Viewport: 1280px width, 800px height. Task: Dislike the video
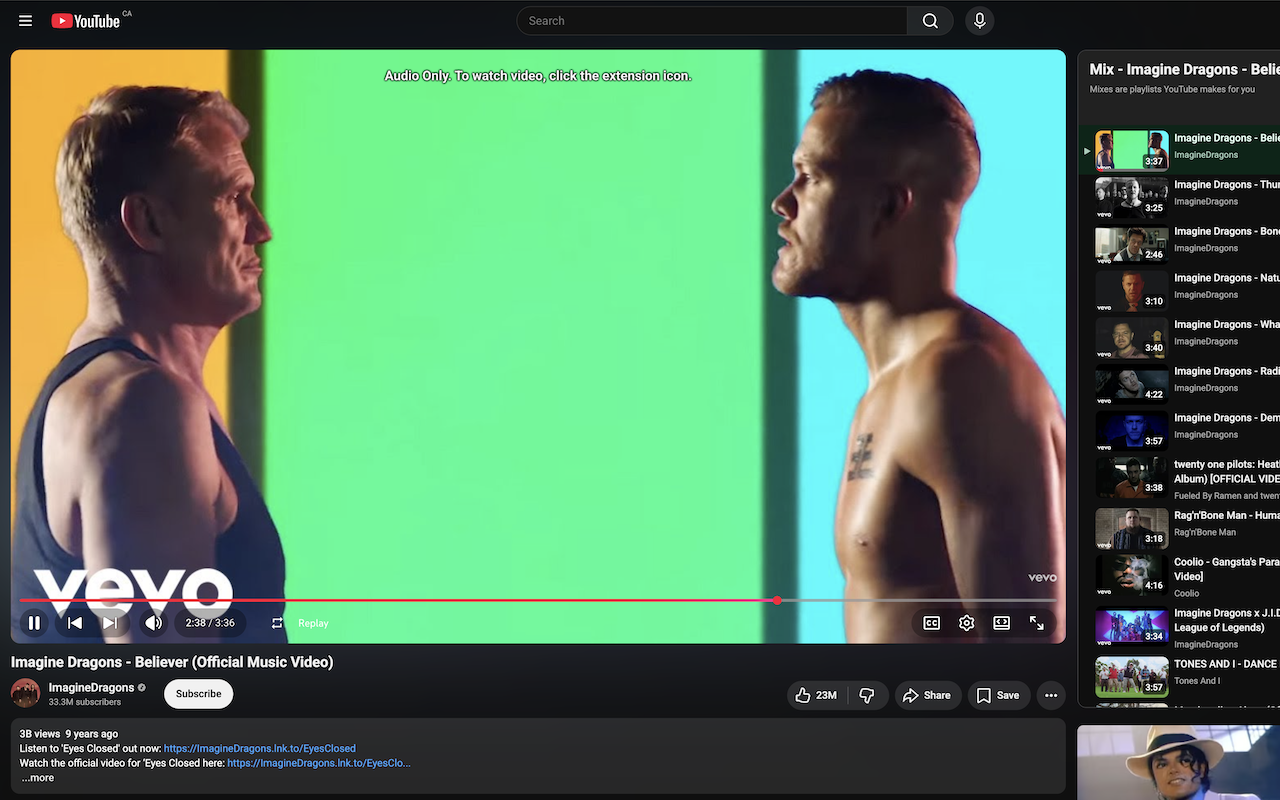coord(867,695)
